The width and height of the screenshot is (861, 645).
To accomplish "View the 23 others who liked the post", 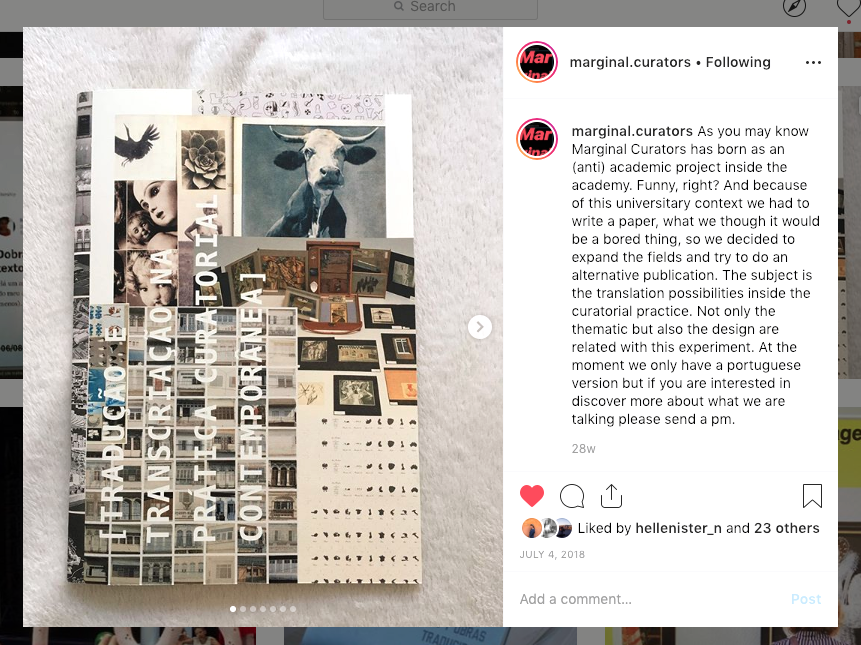I will (786, 528).
